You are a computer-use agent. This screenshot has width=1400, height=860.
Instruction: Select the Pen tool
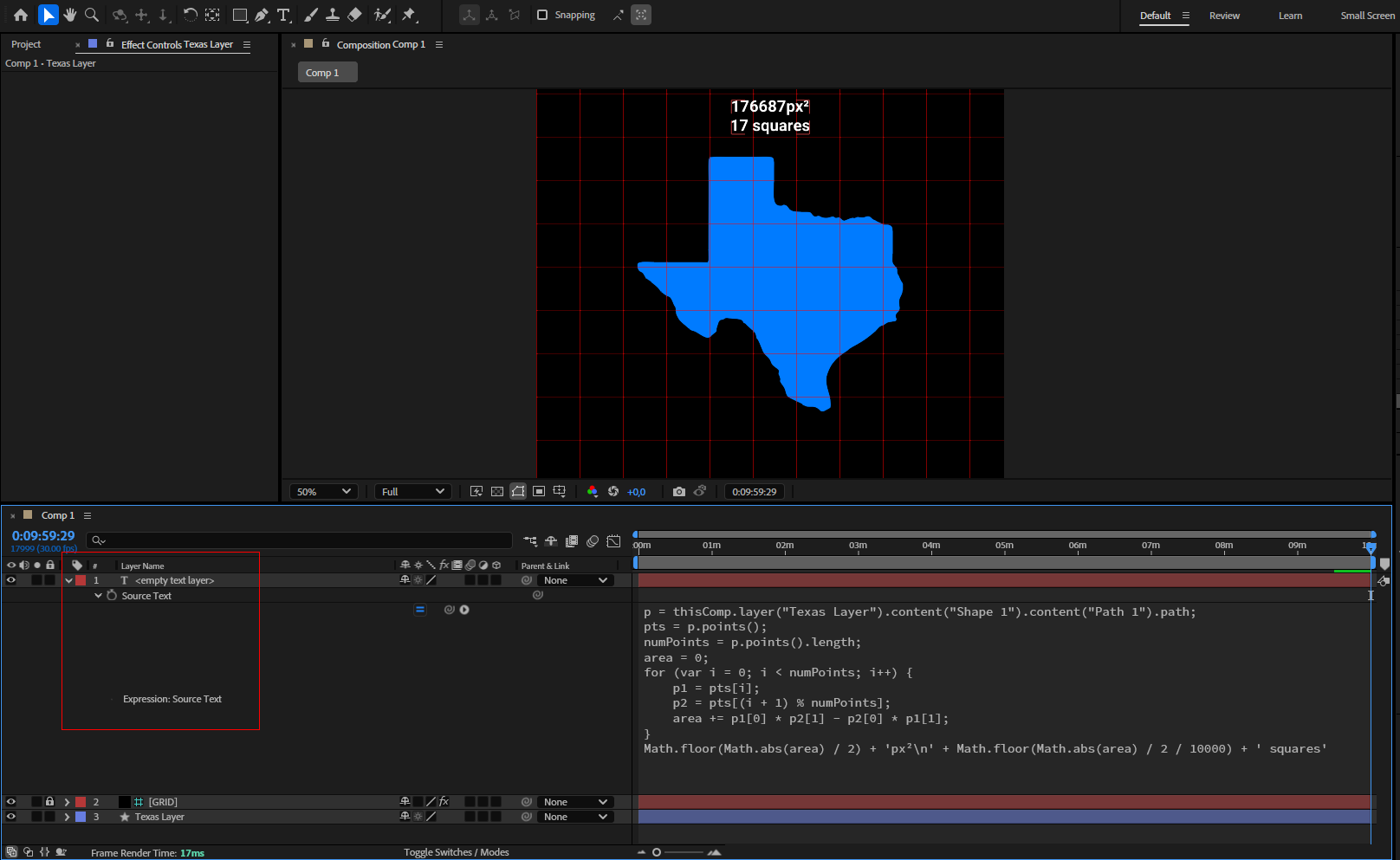(262, 15)
